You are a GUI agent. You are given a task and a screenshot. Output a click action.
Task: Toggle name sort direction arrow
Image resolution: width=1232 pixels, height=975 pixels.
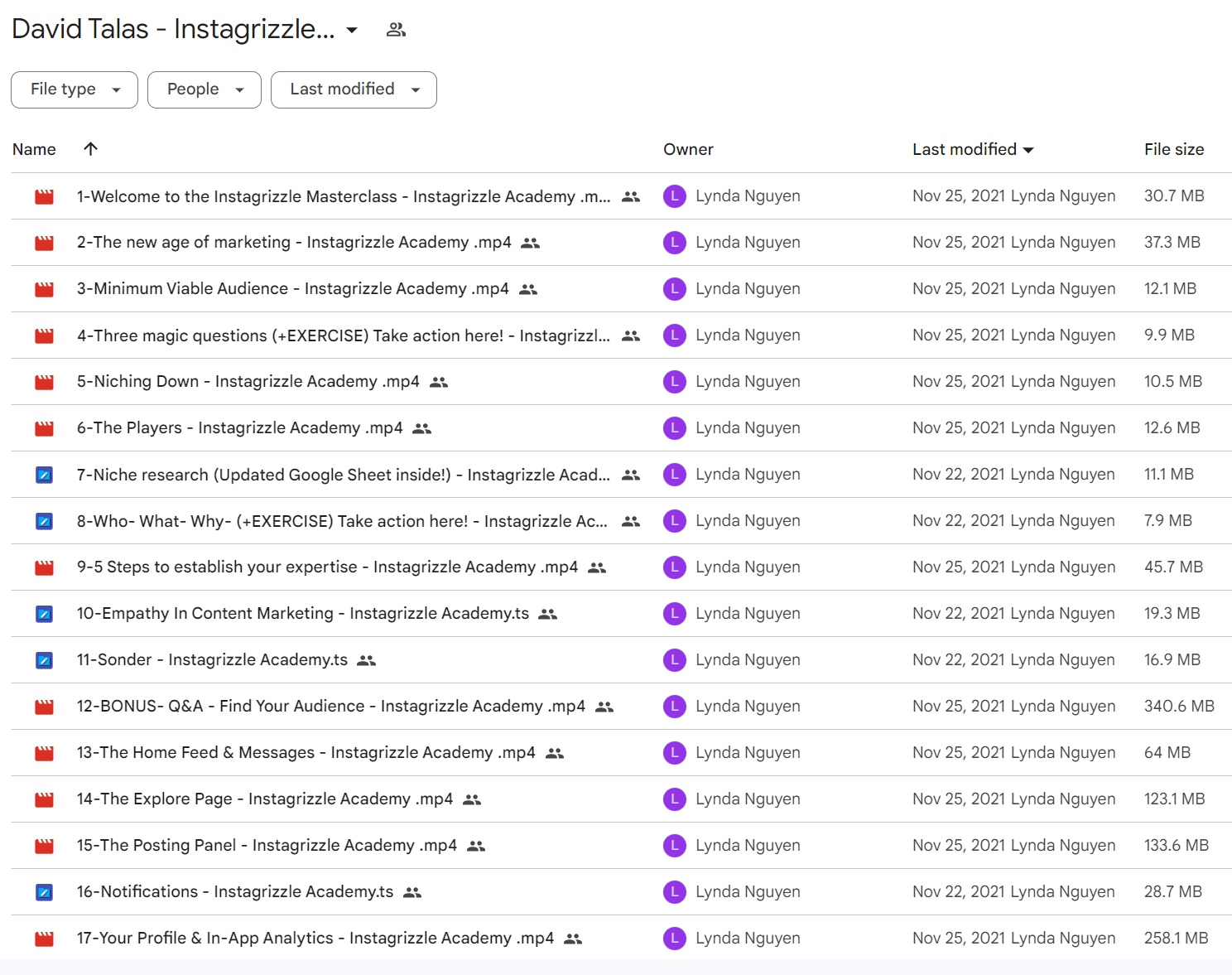point(91,149)
